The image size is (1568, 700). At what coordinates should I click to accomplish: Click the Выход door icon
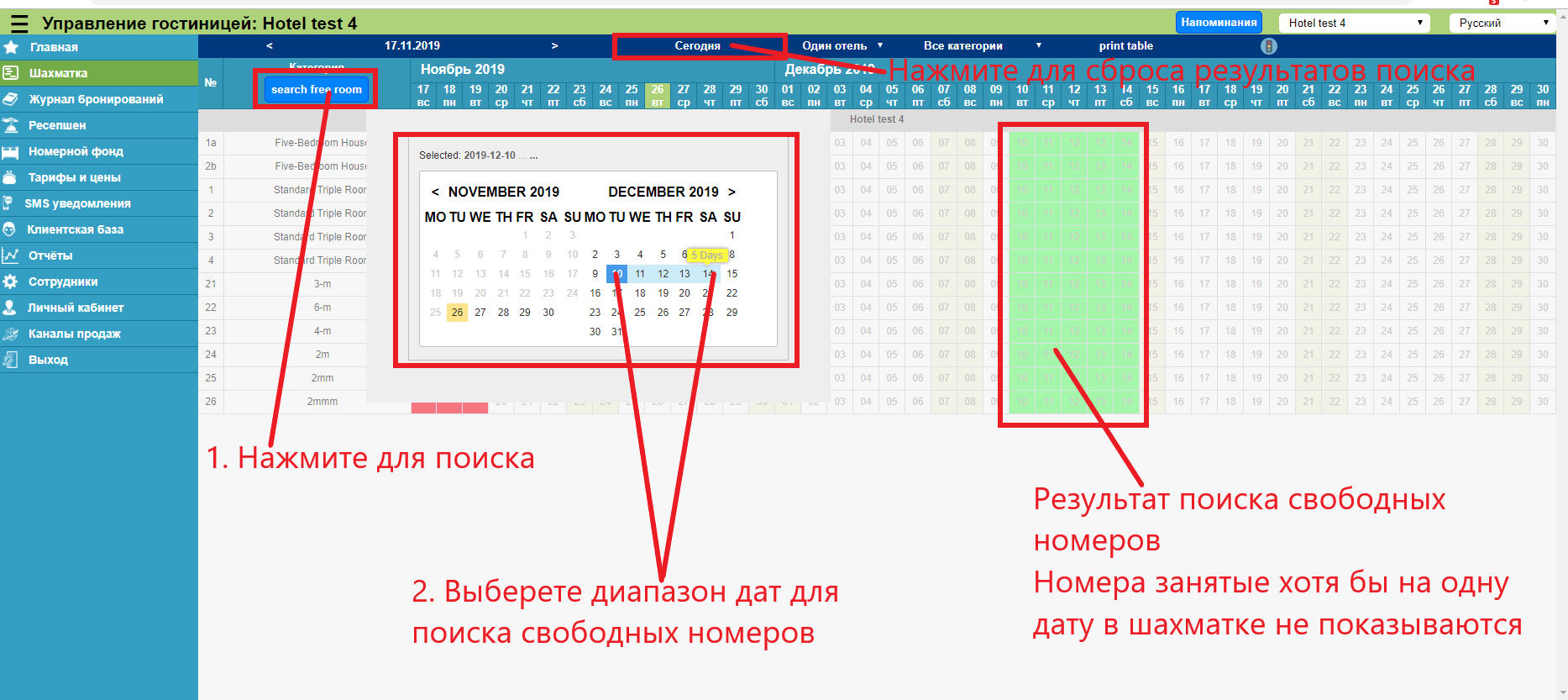click(x=11, y=360)
